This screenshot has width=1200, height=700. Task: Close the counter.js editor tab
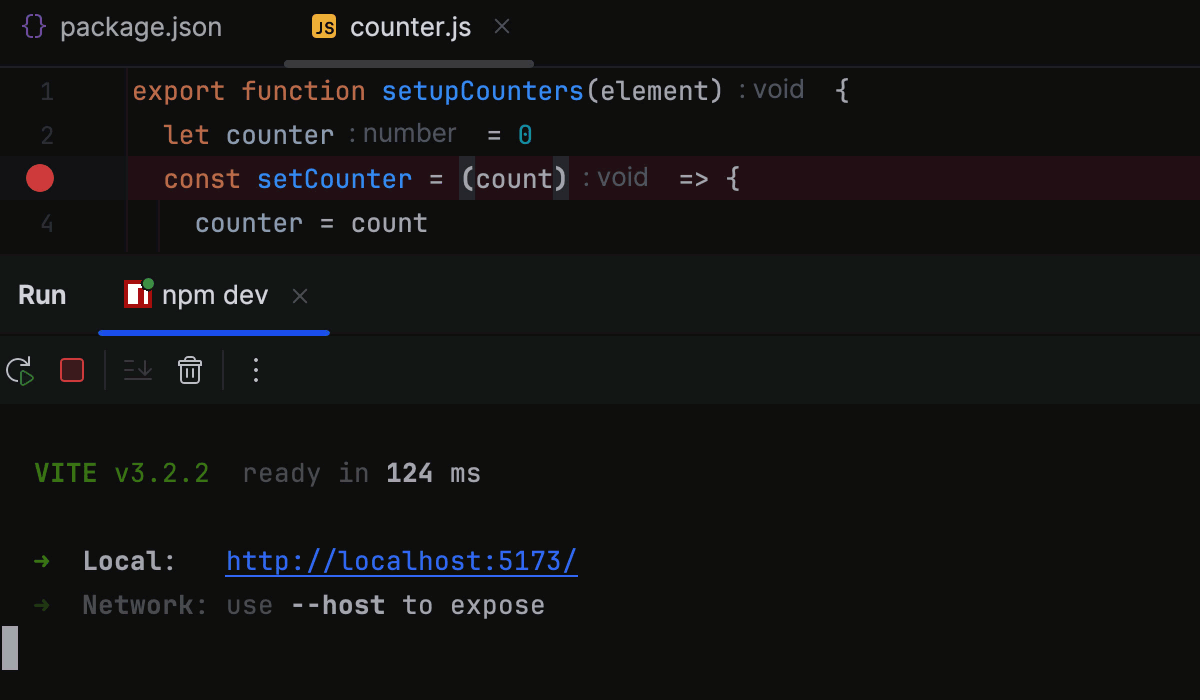501,27
